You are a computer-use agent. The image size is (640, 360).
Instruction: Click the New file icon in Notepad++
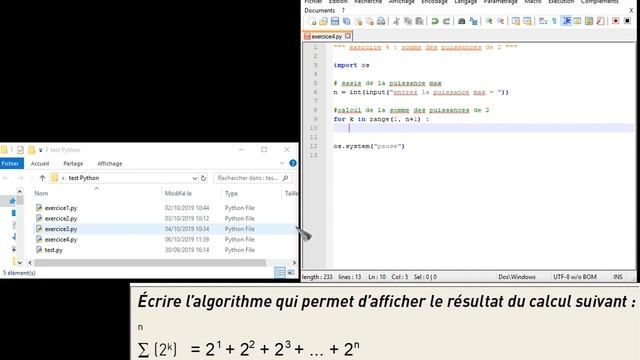click(x=312, y=21)
